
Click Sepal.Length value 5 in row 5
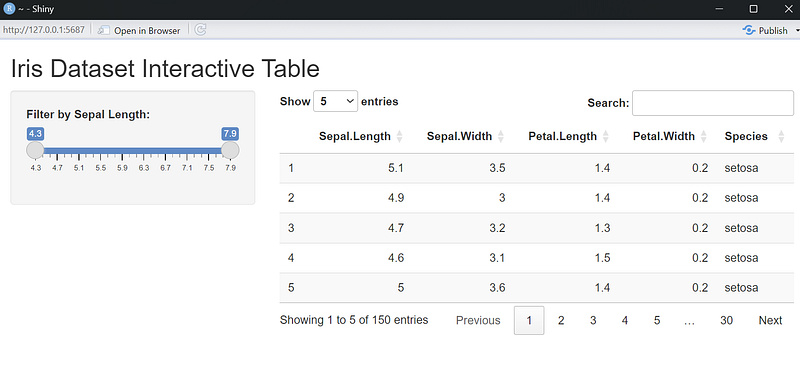pos(401,288)
